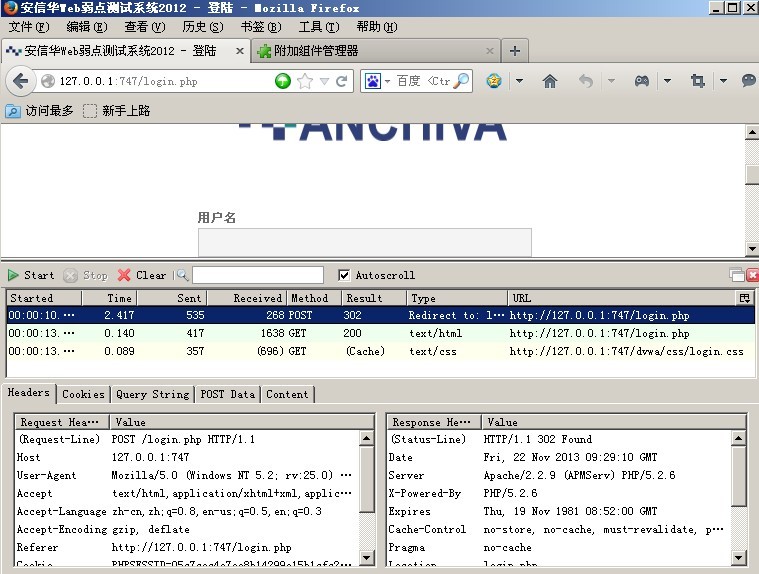The width and height of the screenshot is (759, 574).
Task: Open dropdown next to star badge icon
Action: 519,81
